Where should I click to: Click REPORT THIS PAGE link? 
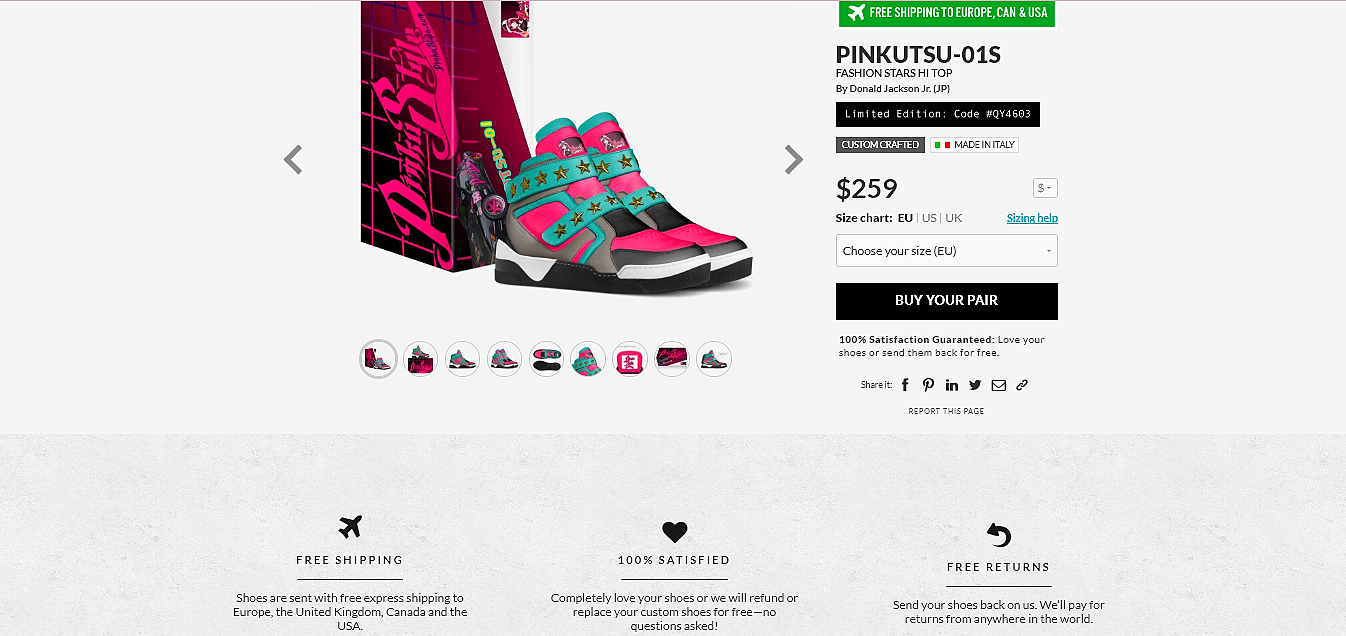(x=946, y=411)
